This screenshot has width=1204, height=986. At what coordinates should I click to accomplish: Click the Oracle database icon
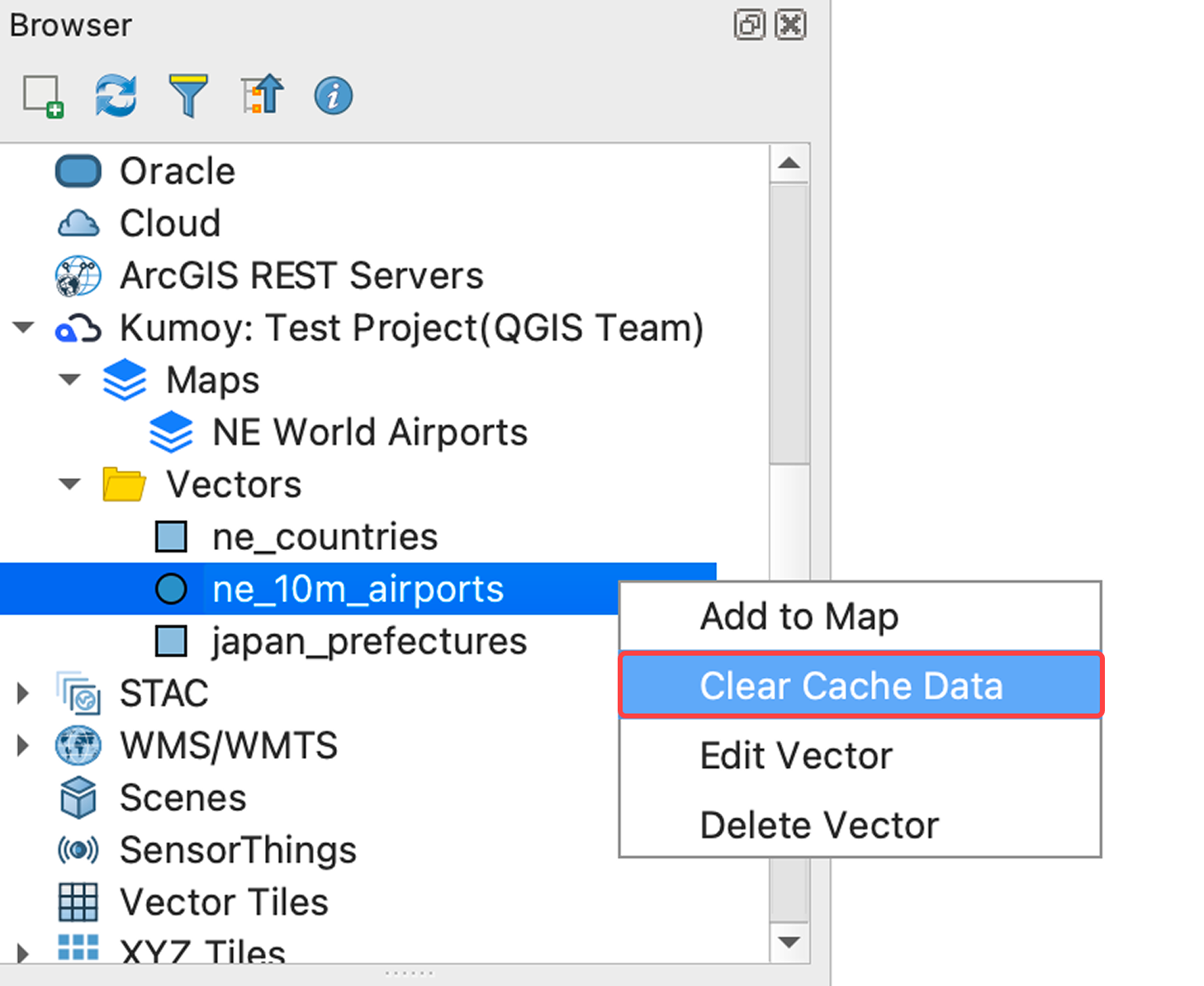(78, 172)
